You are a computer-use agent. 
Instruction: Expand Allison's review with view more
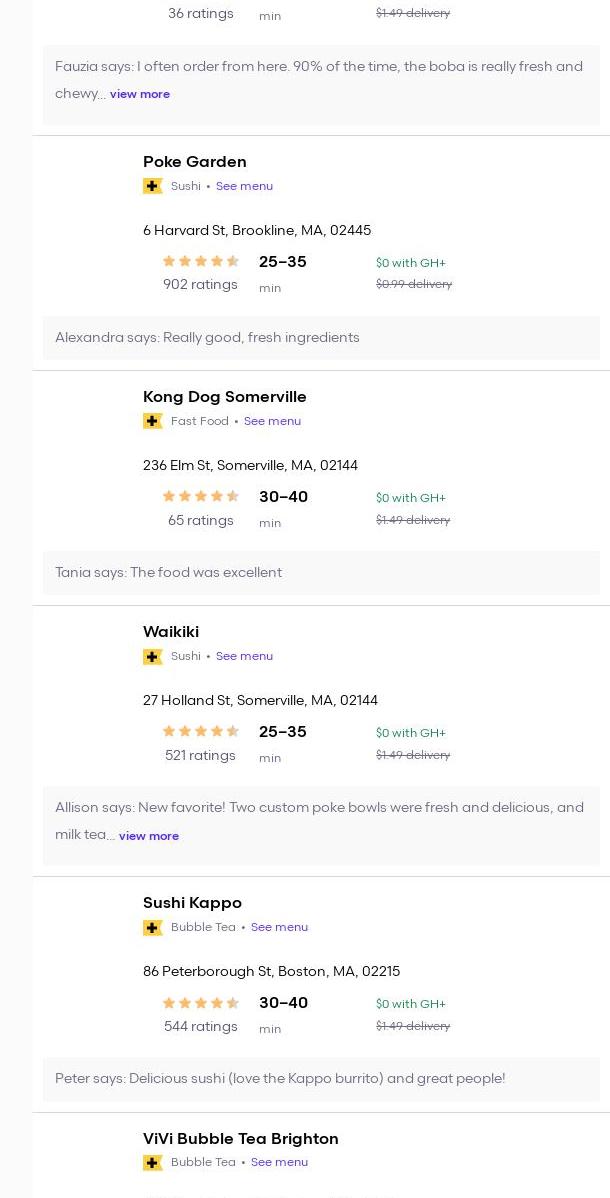point(149,836)
